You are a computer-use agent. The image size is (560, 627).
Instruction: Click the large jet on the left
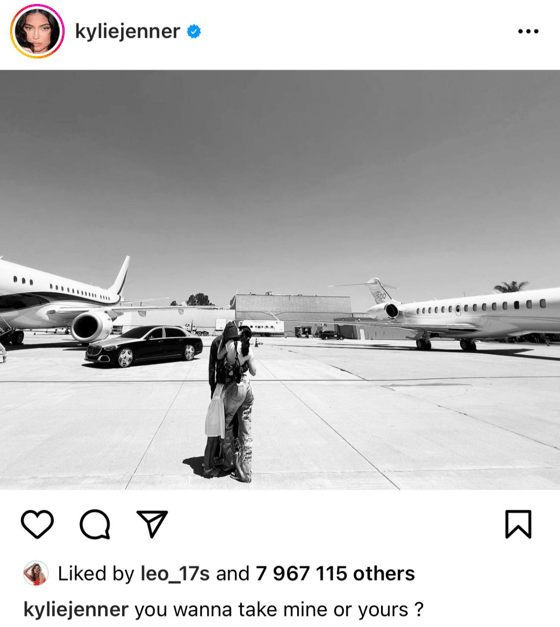point(64,300)
